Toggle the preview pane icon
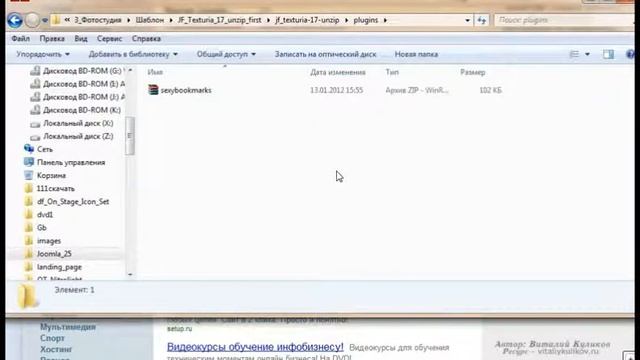 [x=608, y=54]
